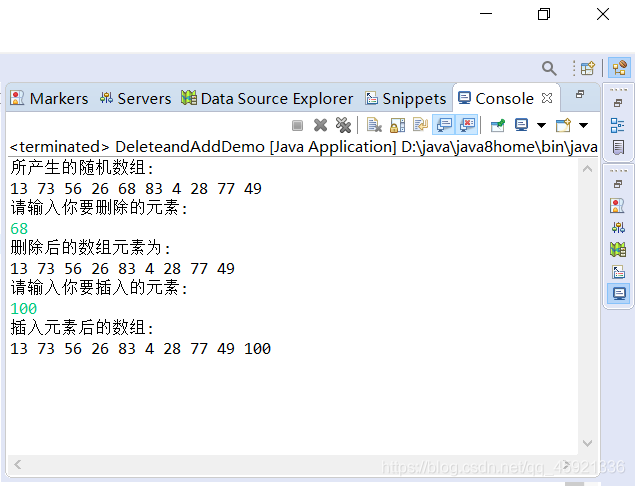This screenshot has width=635, height=486.
Task: Click the Open Console icon
Action: (x=563, y=125)
